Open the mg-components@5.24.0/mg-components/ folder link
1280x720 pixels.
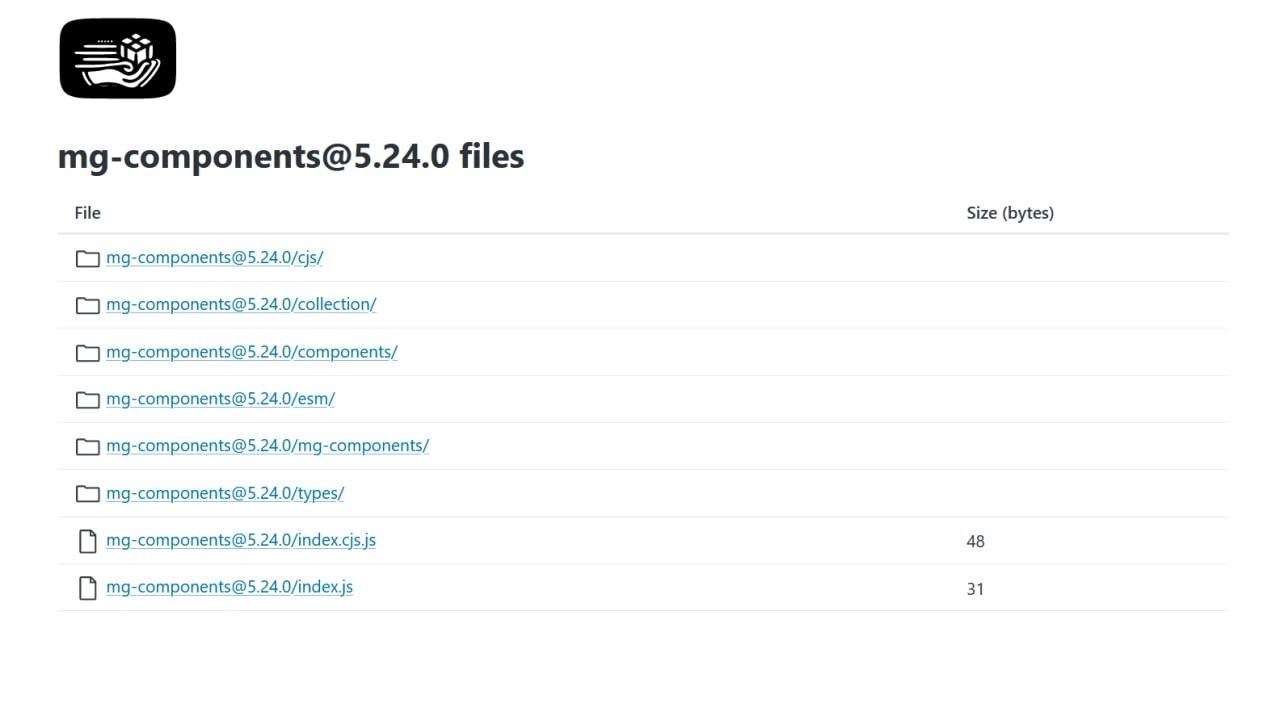(267, 446)
